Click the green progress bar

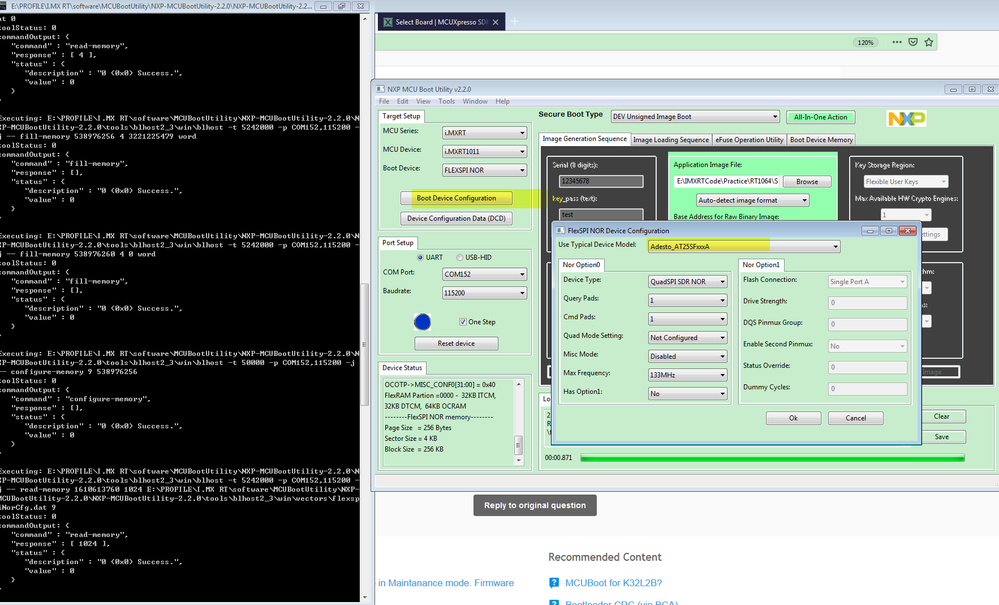772,458
